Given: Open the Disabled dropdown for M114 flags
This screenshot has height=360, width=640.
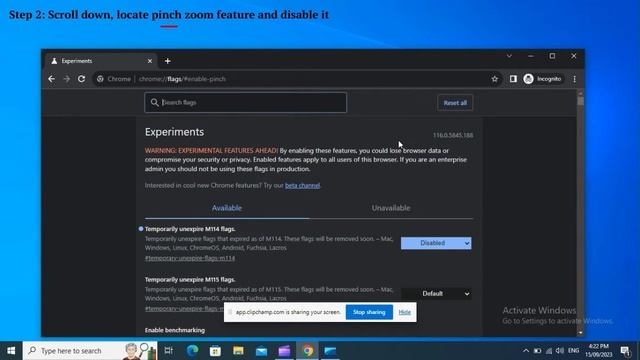Looking at the screenshot, I should tap(436, 243).
